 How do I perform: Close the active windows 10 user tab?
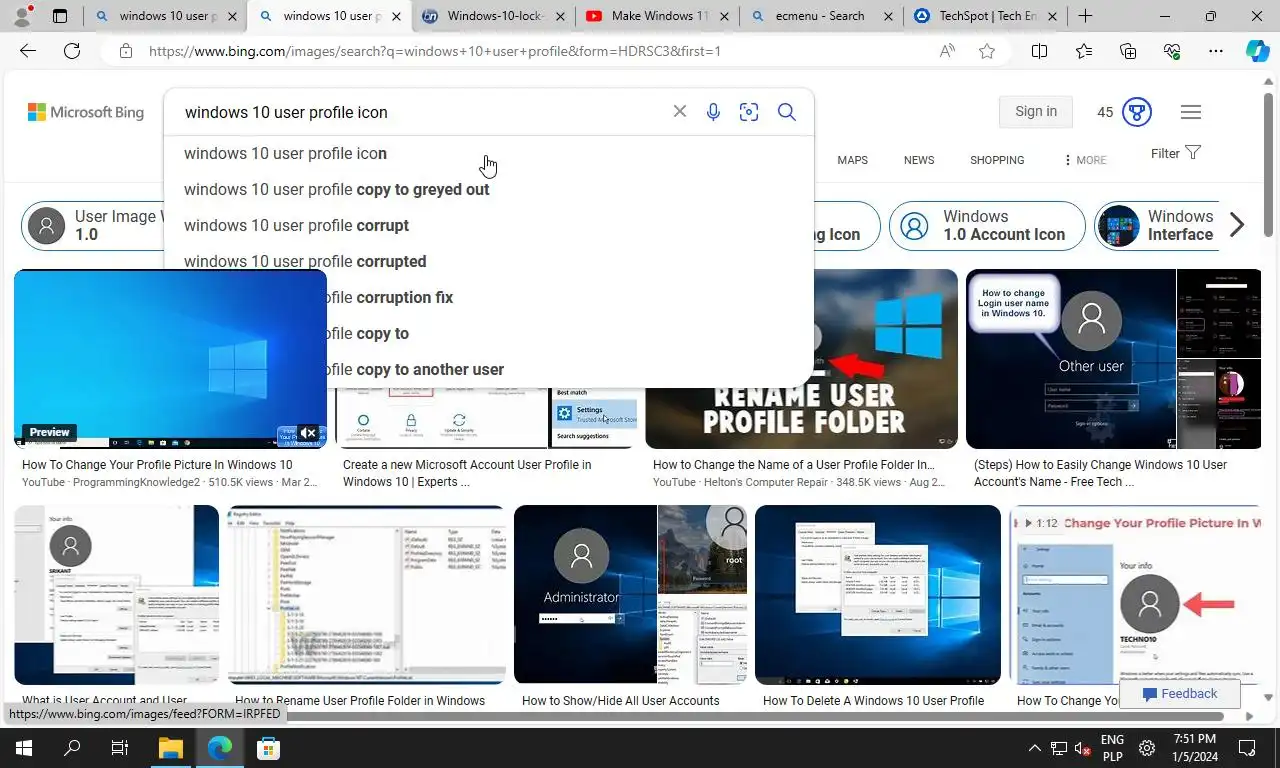coord(396,16)
